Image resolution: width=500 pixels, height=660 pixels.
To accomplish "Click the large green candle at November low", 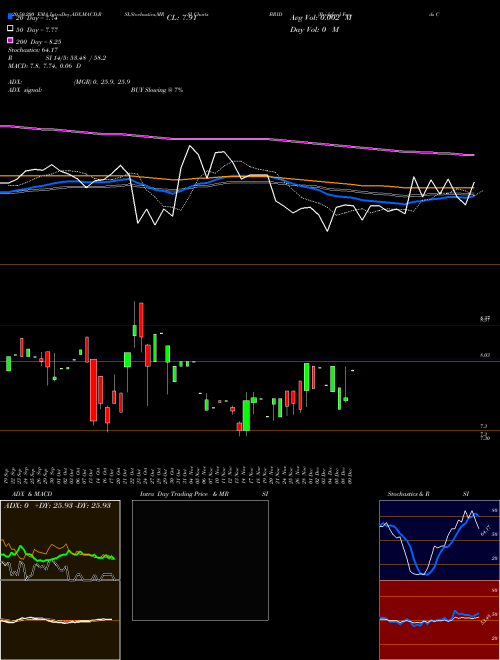I will click(x=246, y=415).
